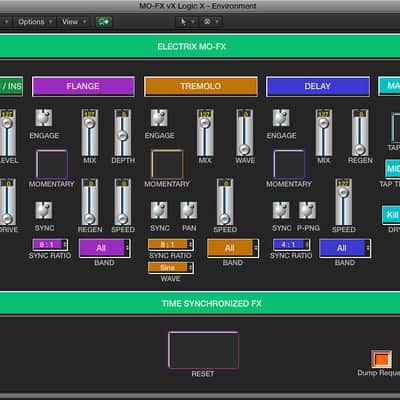The width and height of the screenshot is (400, 400).
Task: Select the DELAY section header
Action: pyautogui.click(x=318, y=86)
